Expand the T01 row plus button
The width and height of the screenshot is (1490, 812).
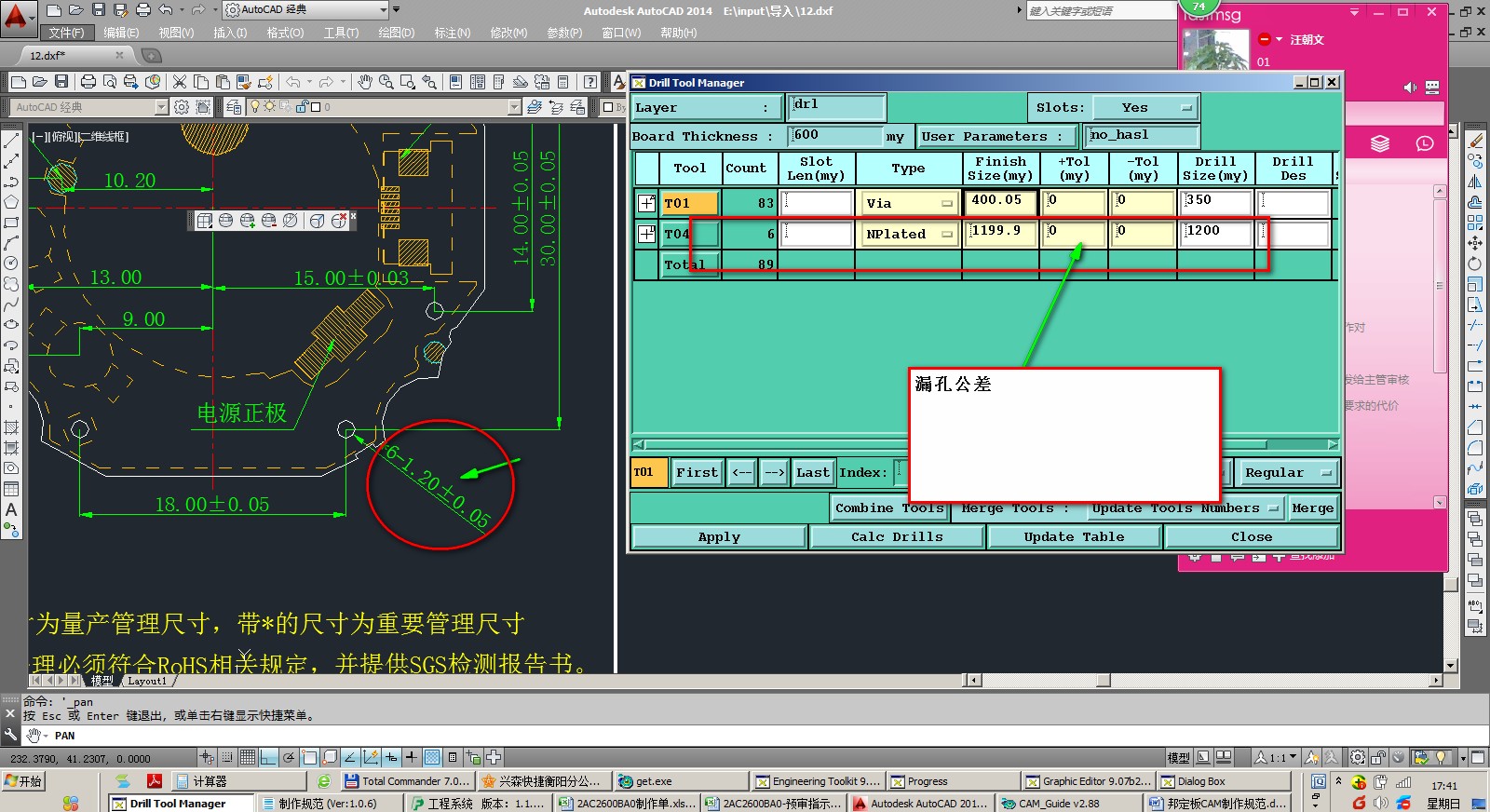647,202
